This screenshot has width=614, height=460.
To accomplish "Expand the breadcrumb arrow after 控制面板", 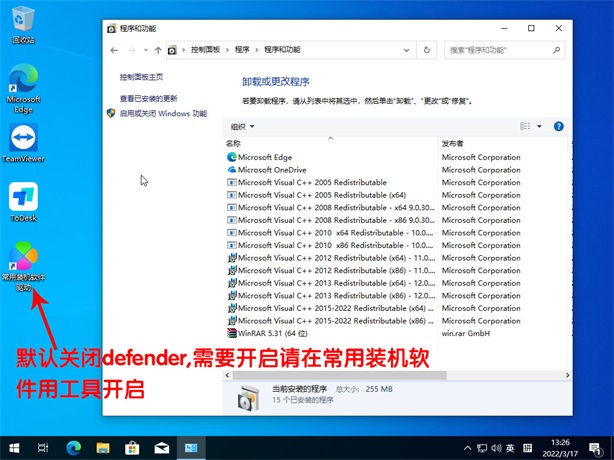I will tap(227, 50).
